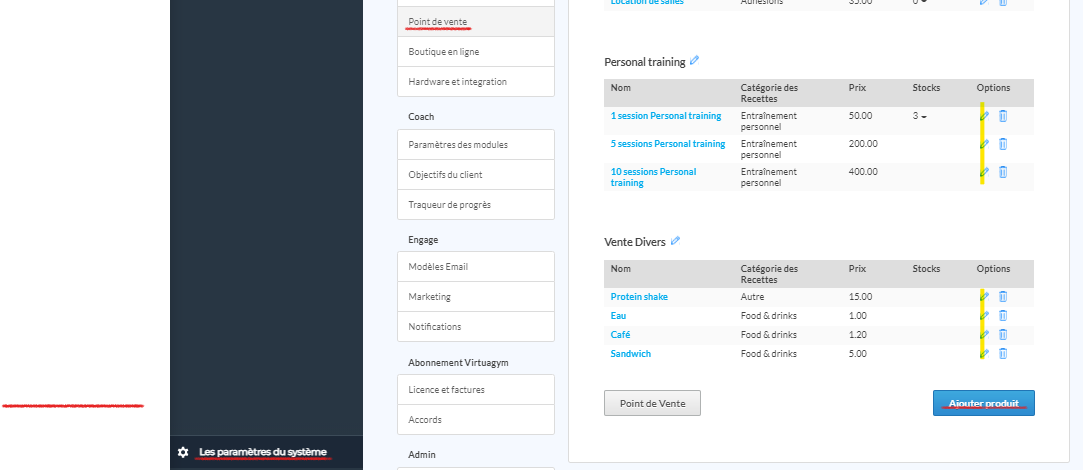Edit the Eau product
The width and height of the screenshot is (1083, 470).
[985, 316]
